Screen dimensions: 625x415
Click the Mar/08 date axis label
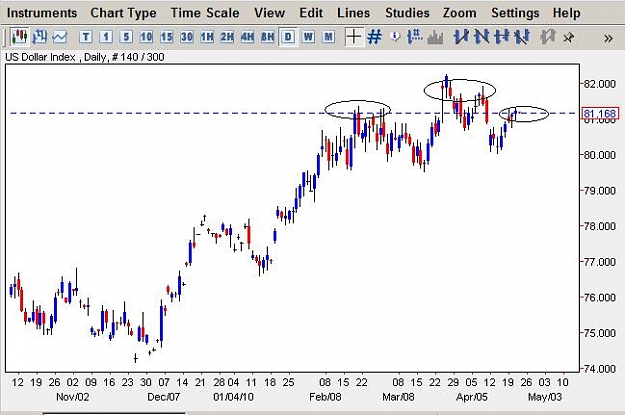pyautogui.click(x=398, y=397)
